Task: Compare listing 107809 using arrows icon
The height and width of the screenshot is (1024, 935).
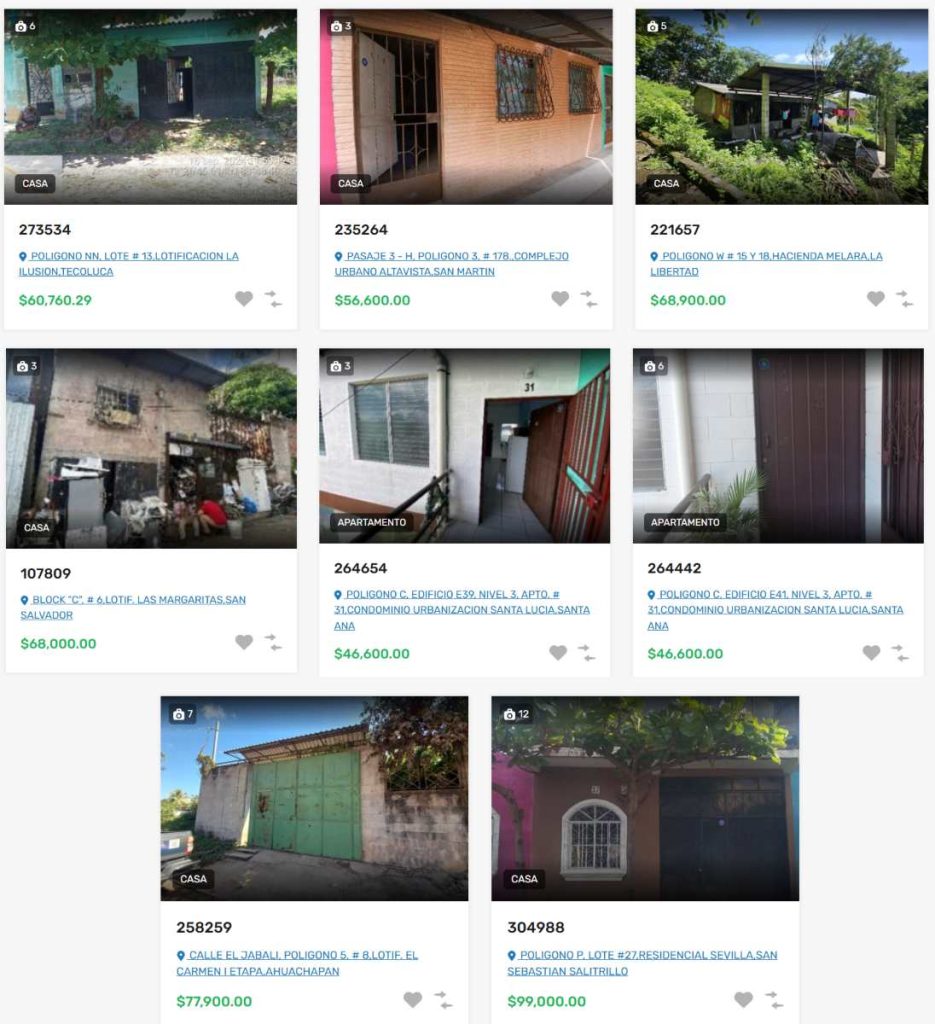Action: click(x=273, y=642)
